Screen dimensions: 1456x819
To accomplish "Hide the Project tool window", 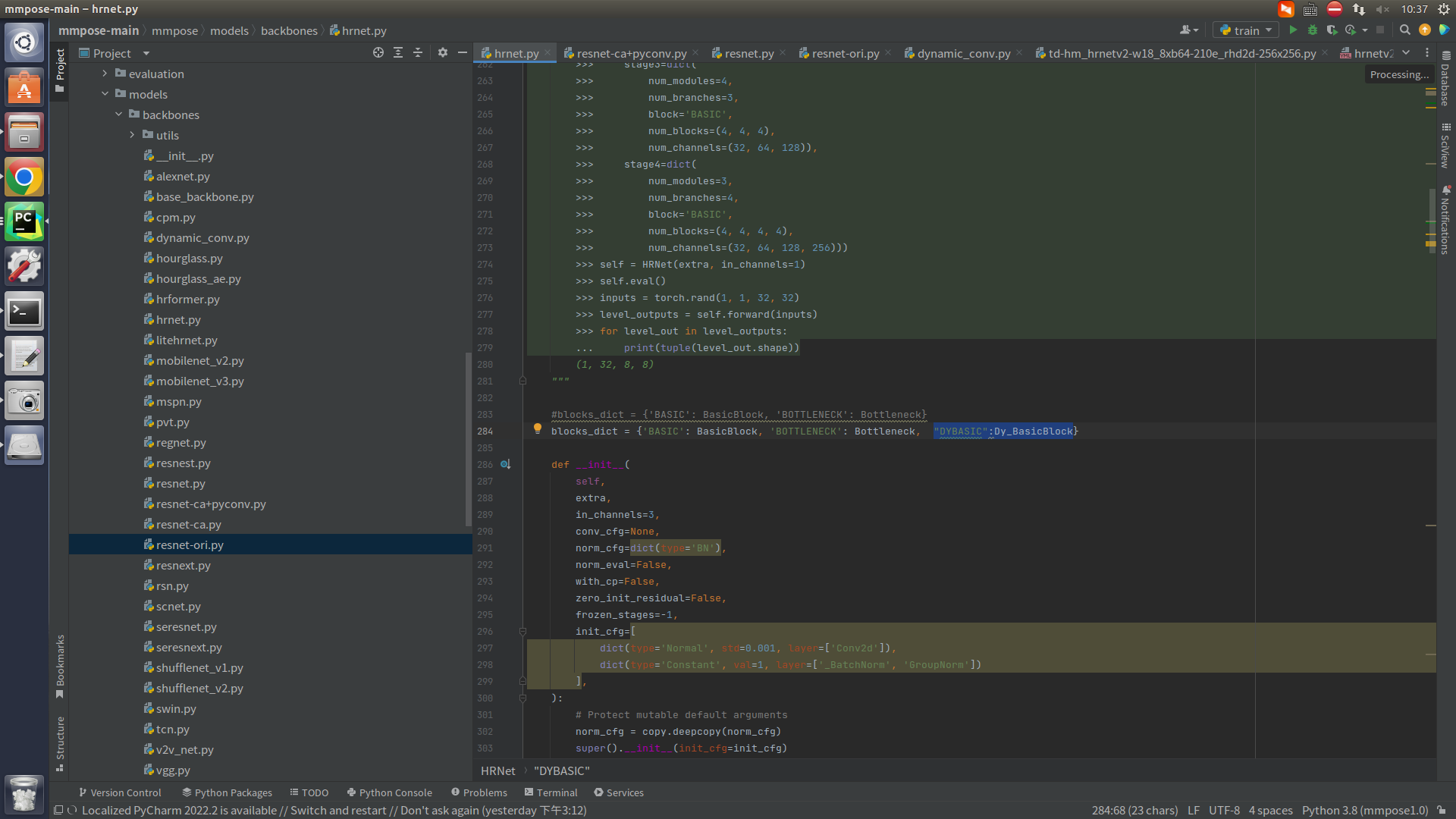I will coord(463,53).
